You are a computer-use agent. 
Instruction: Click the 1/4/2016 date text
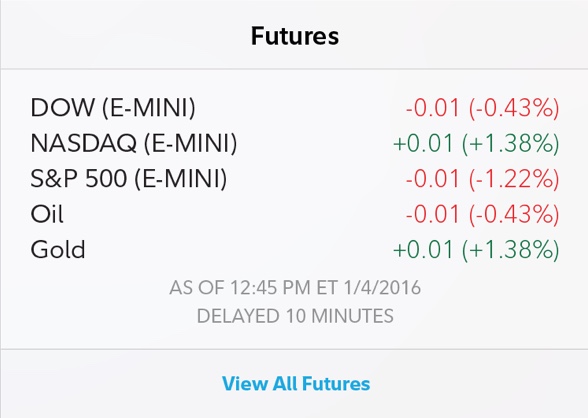(382, 288)
